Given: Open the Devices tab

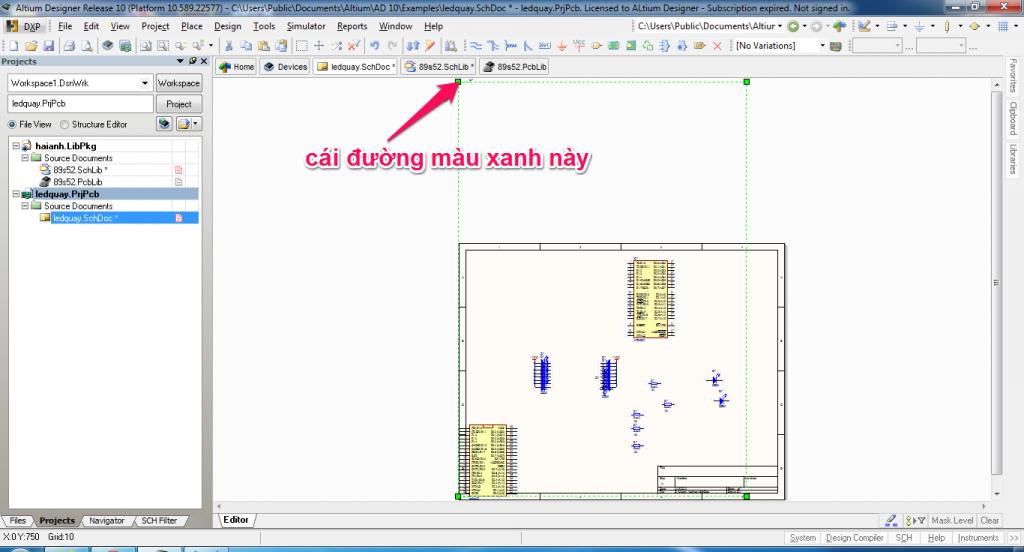Looking at the screenshot, I should tap(285, 67).
